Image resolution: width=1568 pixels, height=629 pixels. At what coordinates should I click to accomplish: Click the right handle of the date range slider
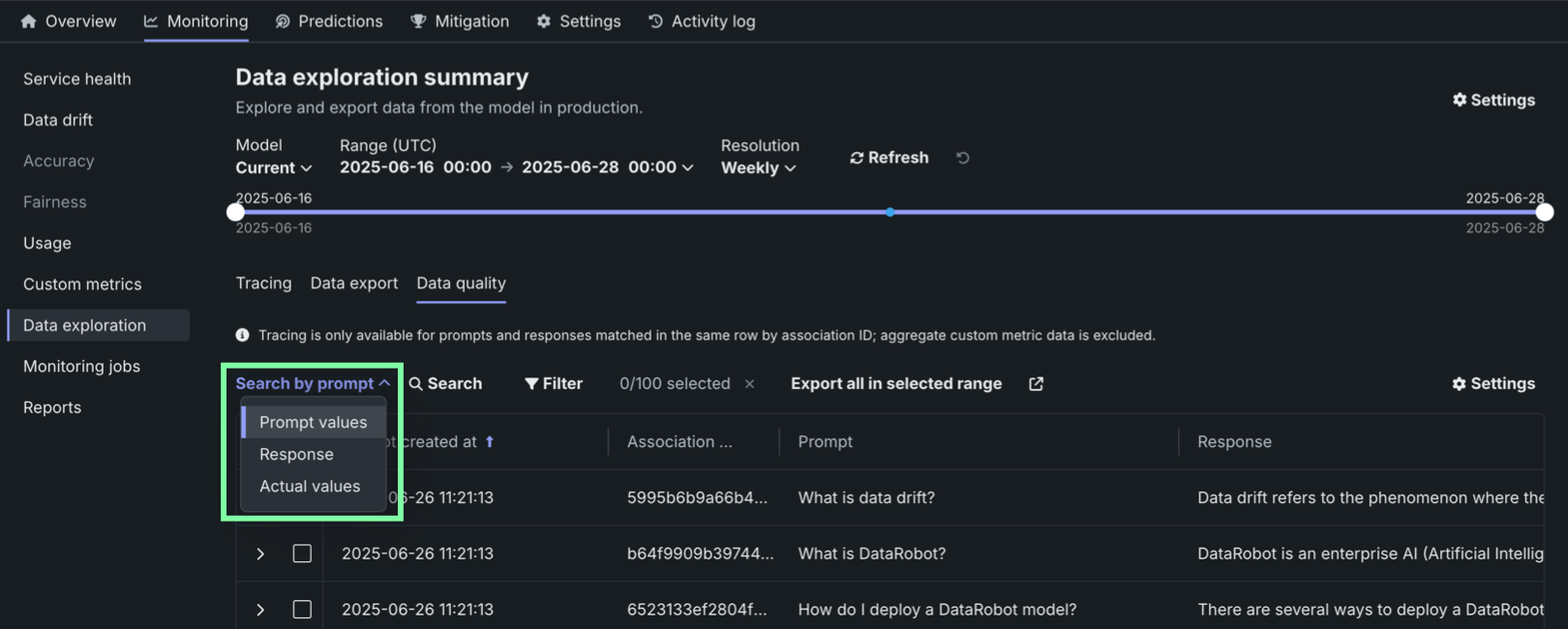point(1545,212)
